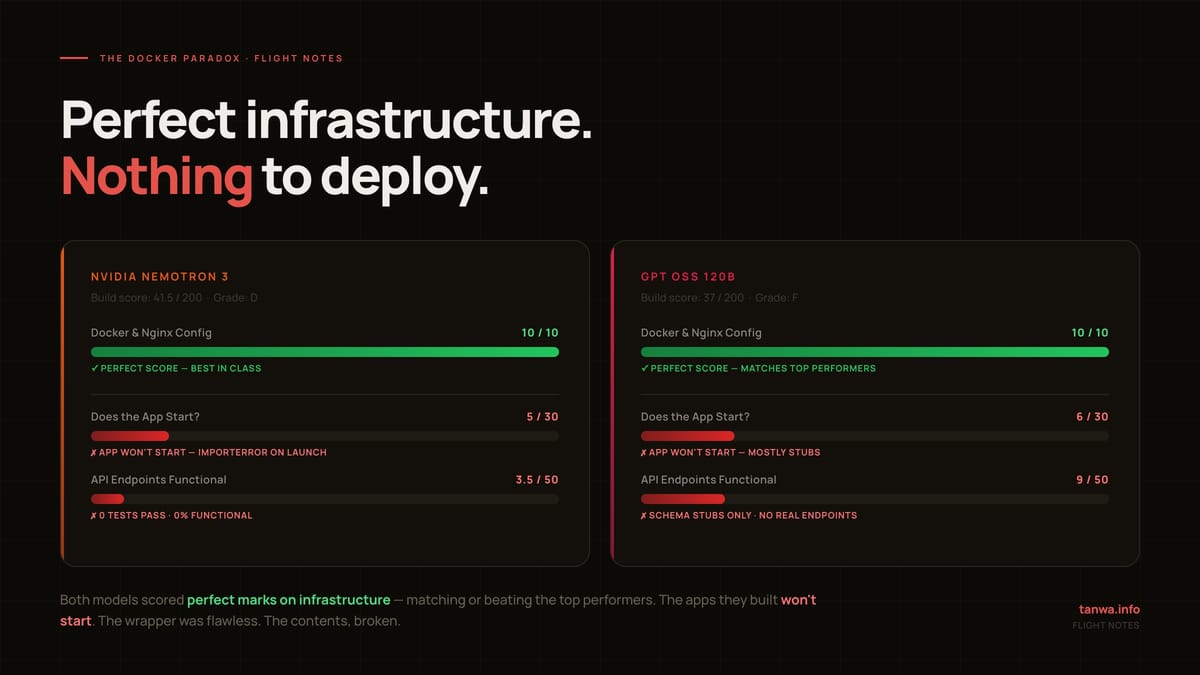Select the NVIDIA Nemotron 3 card title
Image resolution: width=1200 pixels, height=675 pixels.
tap(159, 276)
